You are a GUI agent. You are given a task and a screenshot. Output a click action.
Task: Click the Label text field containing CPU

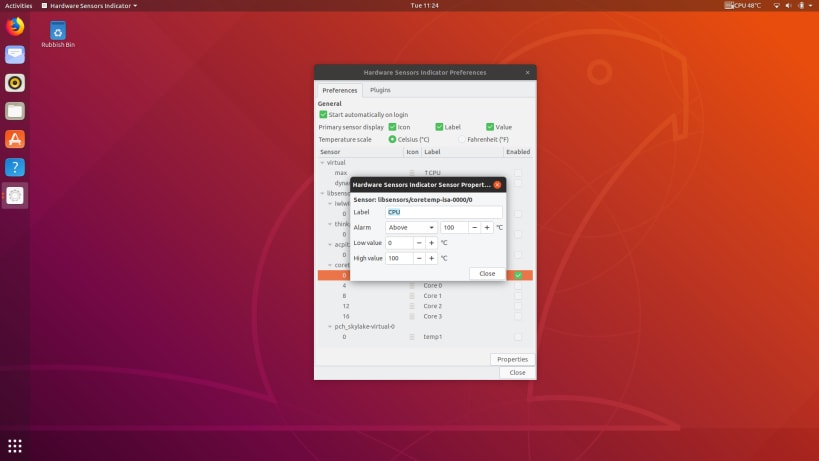point(443,212)
